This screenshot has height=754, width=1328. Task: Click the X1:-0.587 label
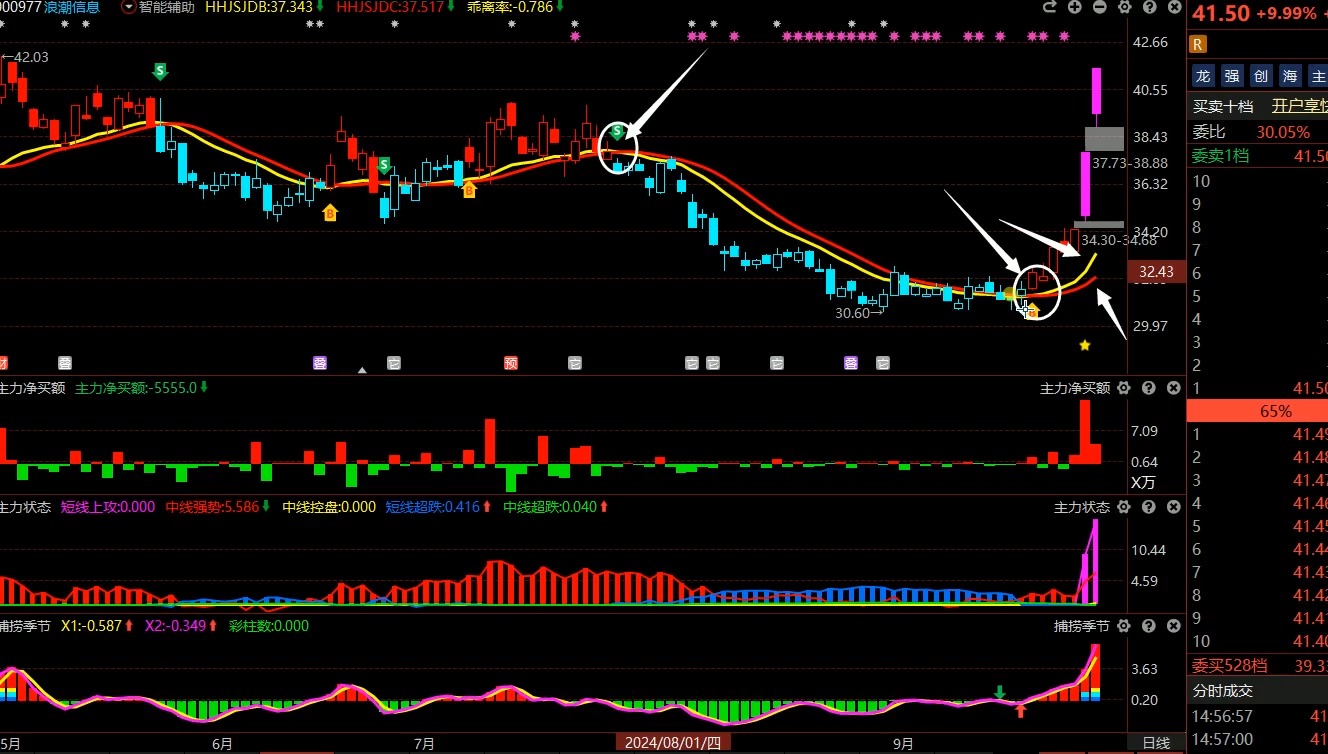point(91,626)
